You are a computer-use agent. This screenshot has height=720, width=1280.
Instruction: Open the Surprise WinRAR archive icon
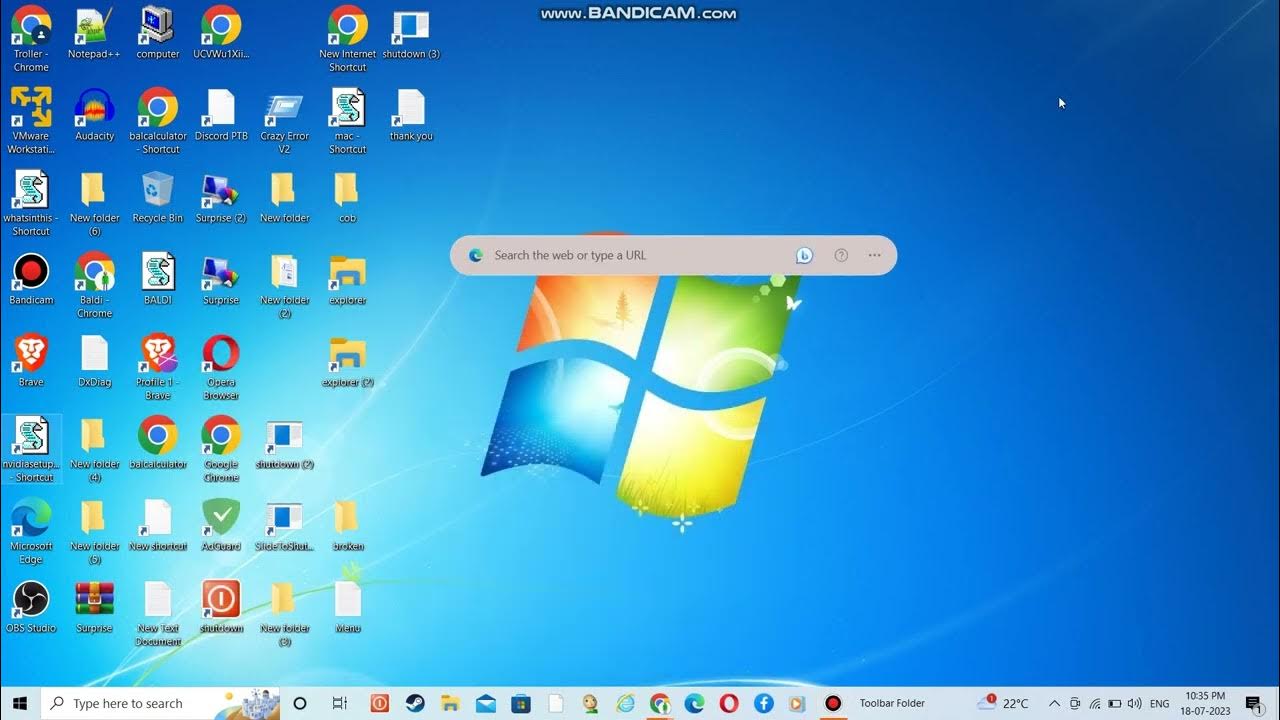tap(94, 606)
